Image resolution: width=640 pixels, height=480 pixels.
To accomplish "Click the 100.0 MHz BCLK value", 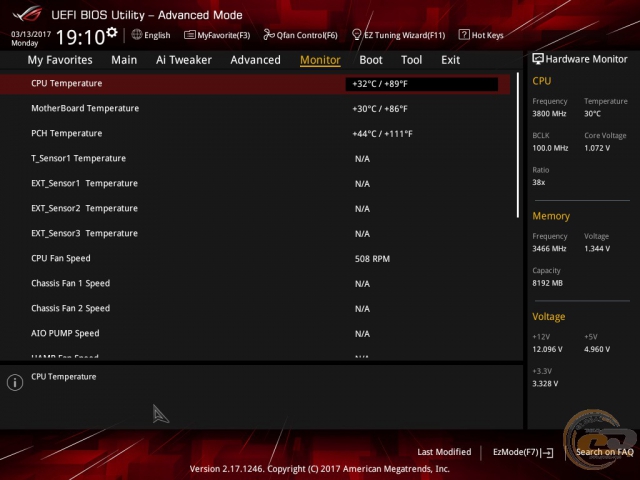I will click(550, 148).
